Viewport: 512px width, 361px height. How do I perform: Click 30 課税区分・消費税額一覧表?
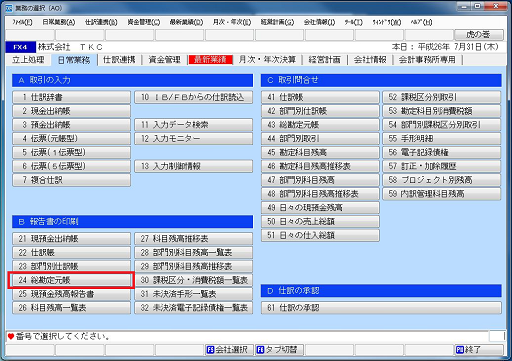pyautogui.click(x=194, y=280)
